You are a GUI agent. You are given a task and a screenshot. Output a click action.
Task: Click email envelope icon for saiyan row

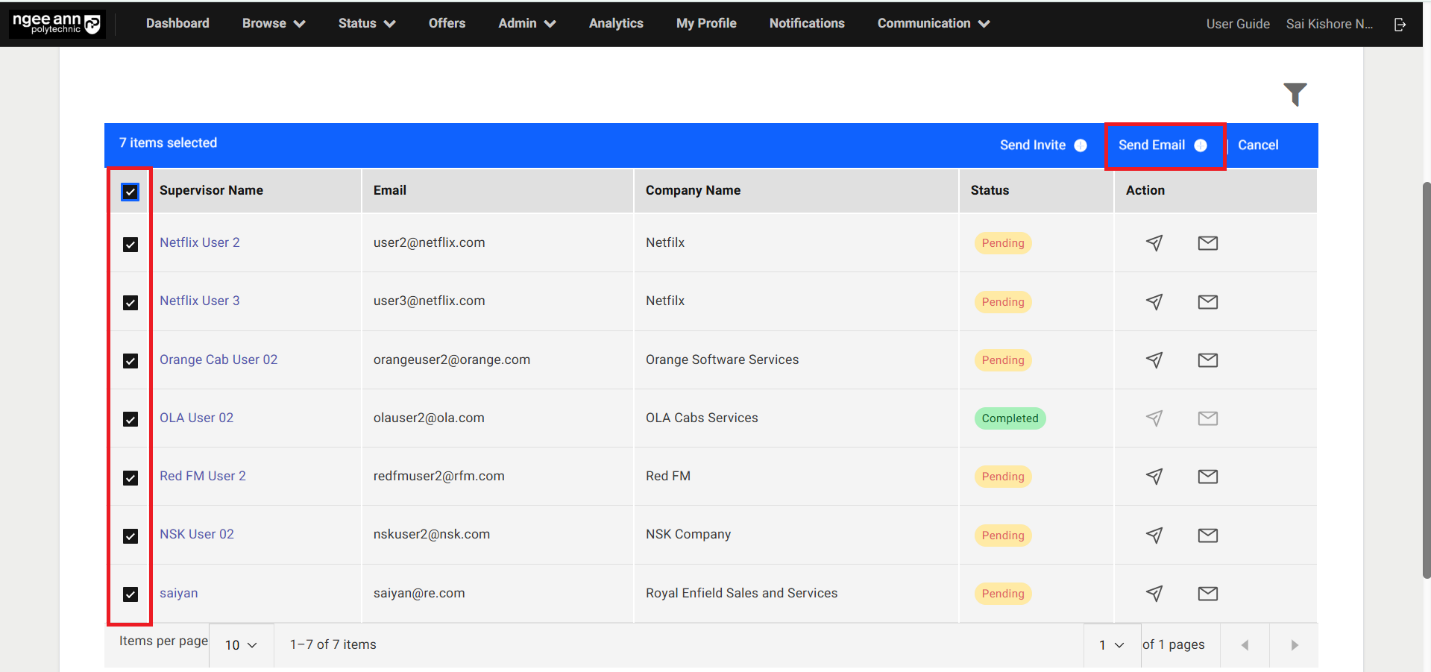click(x=1207, y=594)
